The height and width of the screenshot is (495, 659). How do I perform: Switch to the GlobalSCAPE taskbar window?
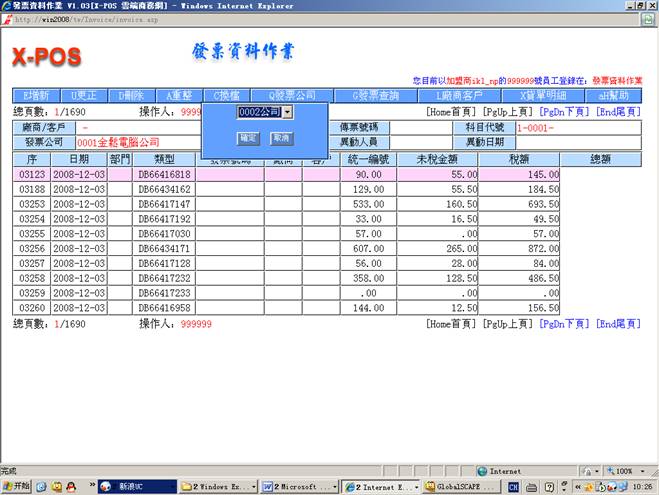458,486
